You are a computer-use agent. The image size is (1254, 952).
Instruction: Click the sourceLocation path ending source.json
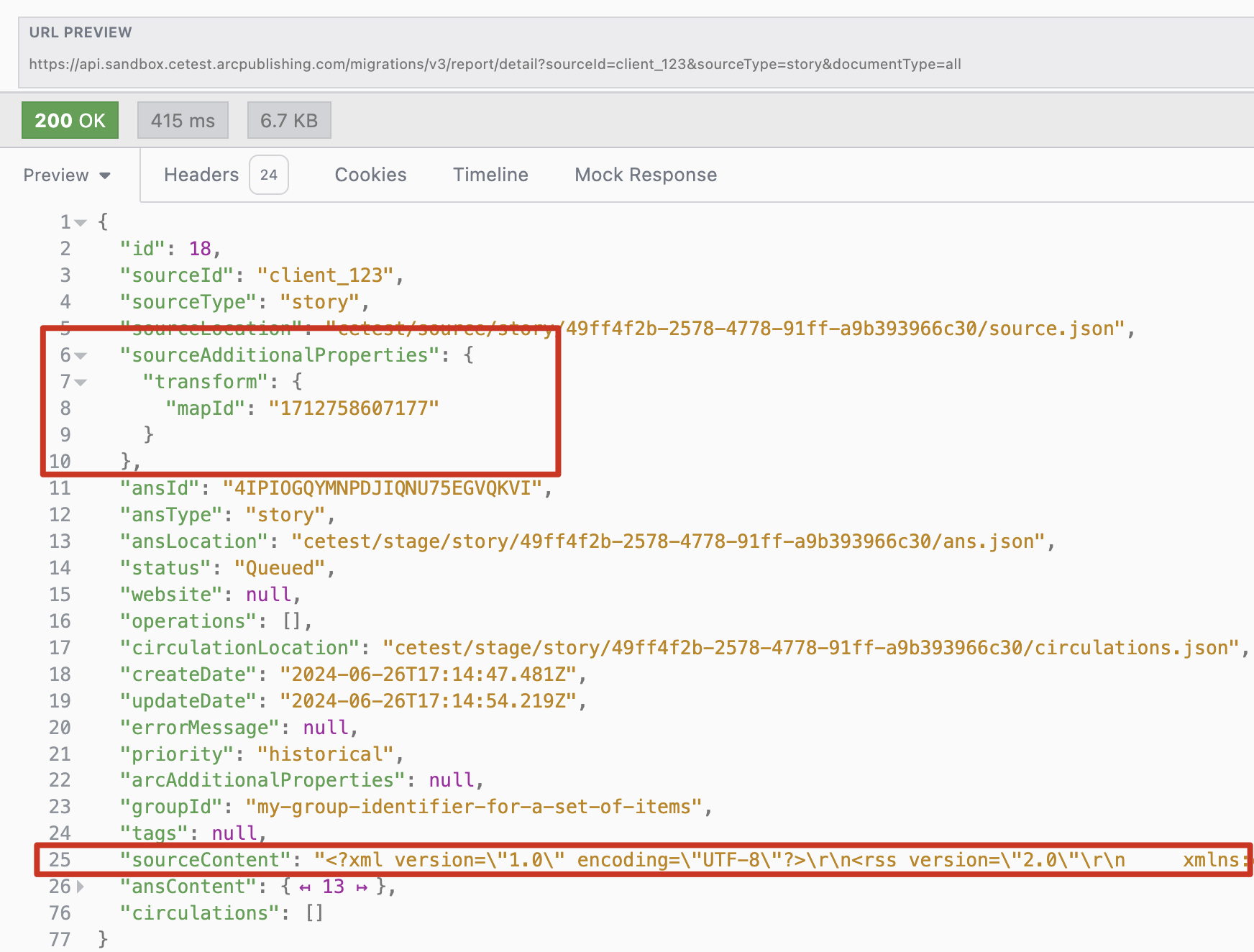726,329
